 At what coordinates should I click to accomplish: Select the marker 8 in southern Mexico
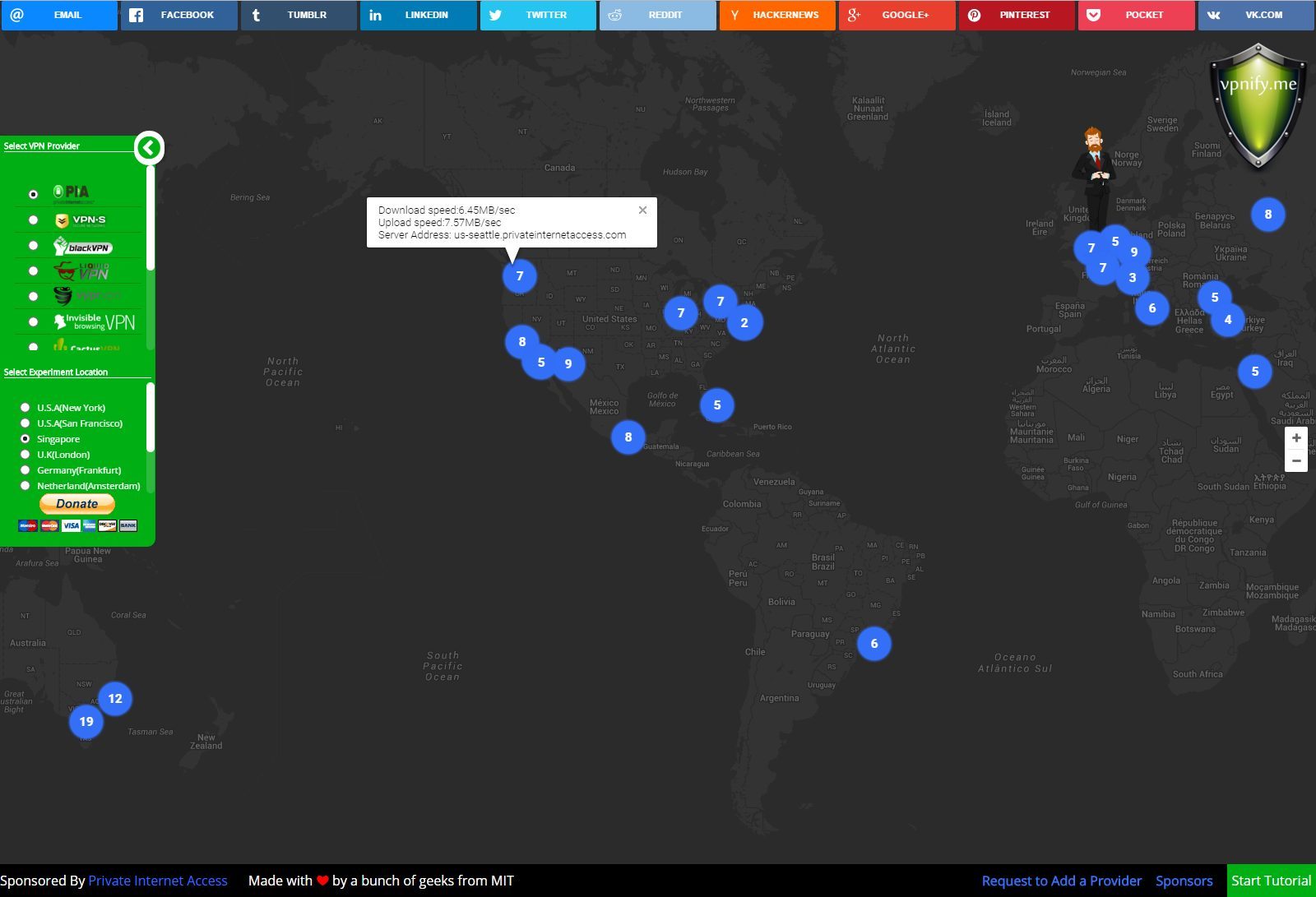[x=628, y=437]
